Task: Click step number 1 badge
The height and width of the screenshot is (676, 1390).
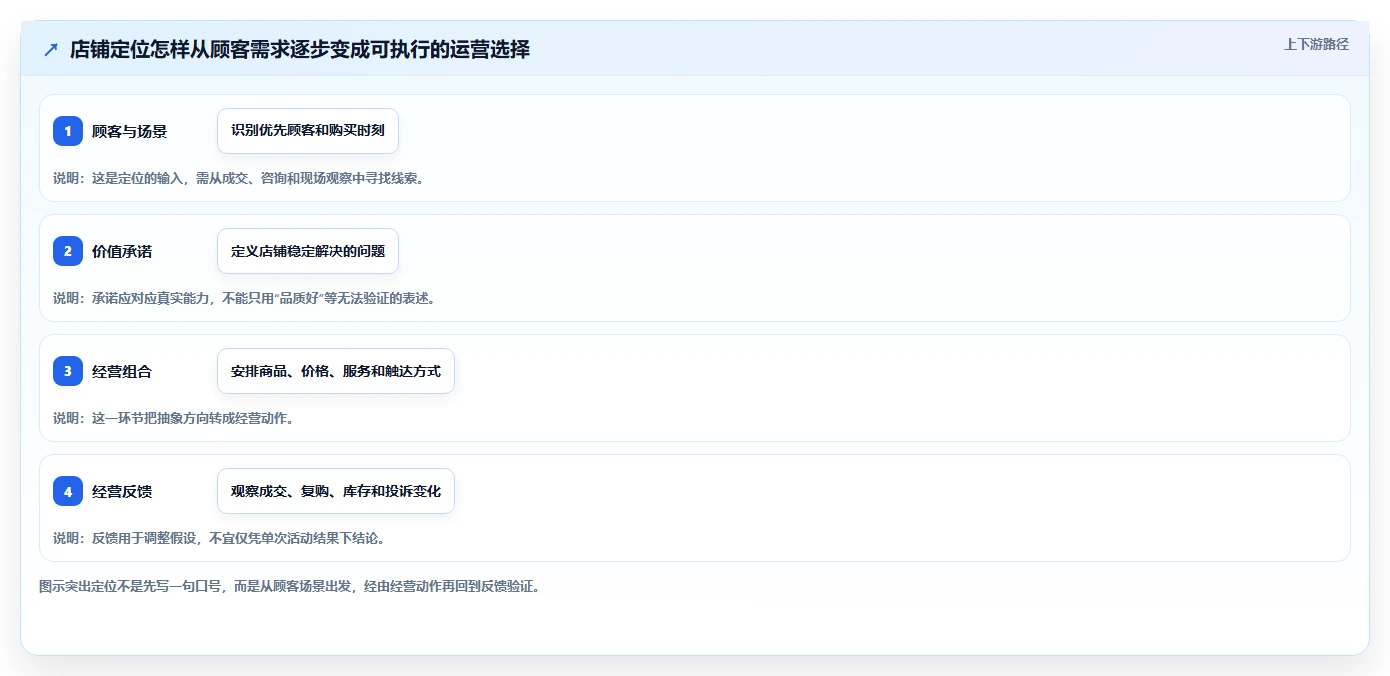Action: click(x=68, y=131)
